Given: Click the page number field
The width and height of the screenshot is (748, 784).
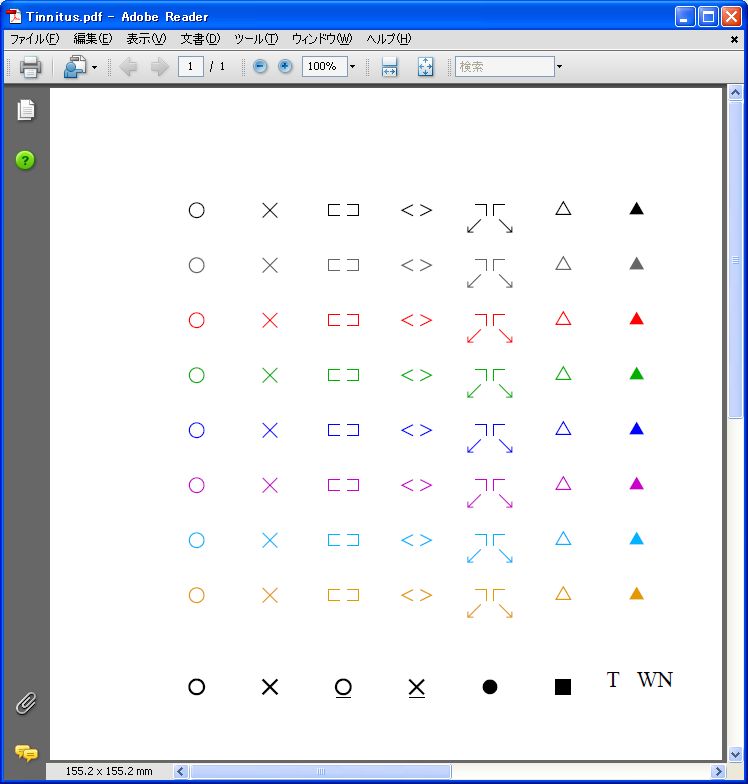Looking at the screenshot, I should (x=190, y=66).
